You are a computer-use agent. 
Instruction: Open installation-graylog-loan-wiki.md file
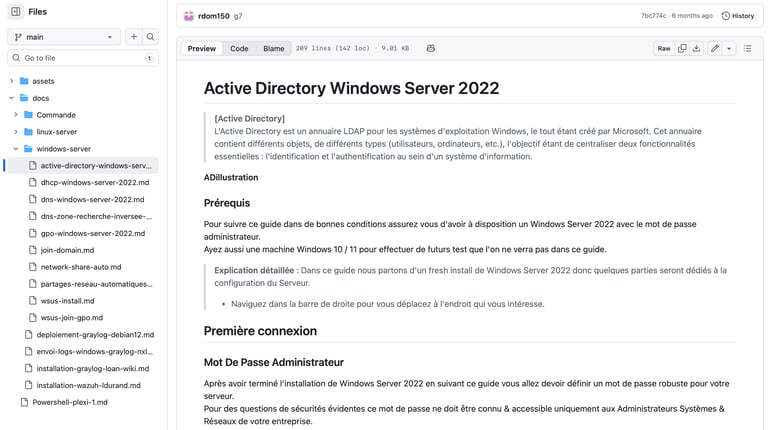(x=93, y=368)
